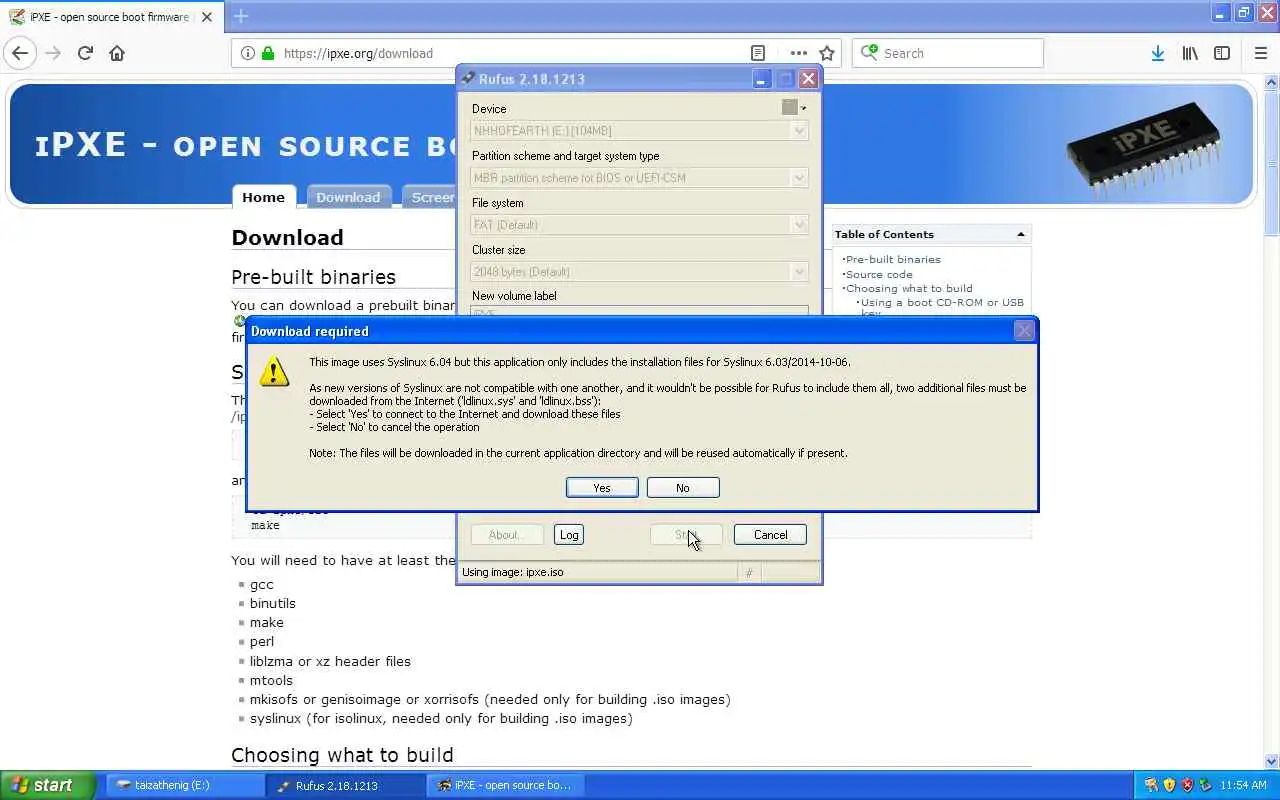The image size is (1280, 800).
Task: Go back using Firefox's back arrow
Action: tap(20, 53)
